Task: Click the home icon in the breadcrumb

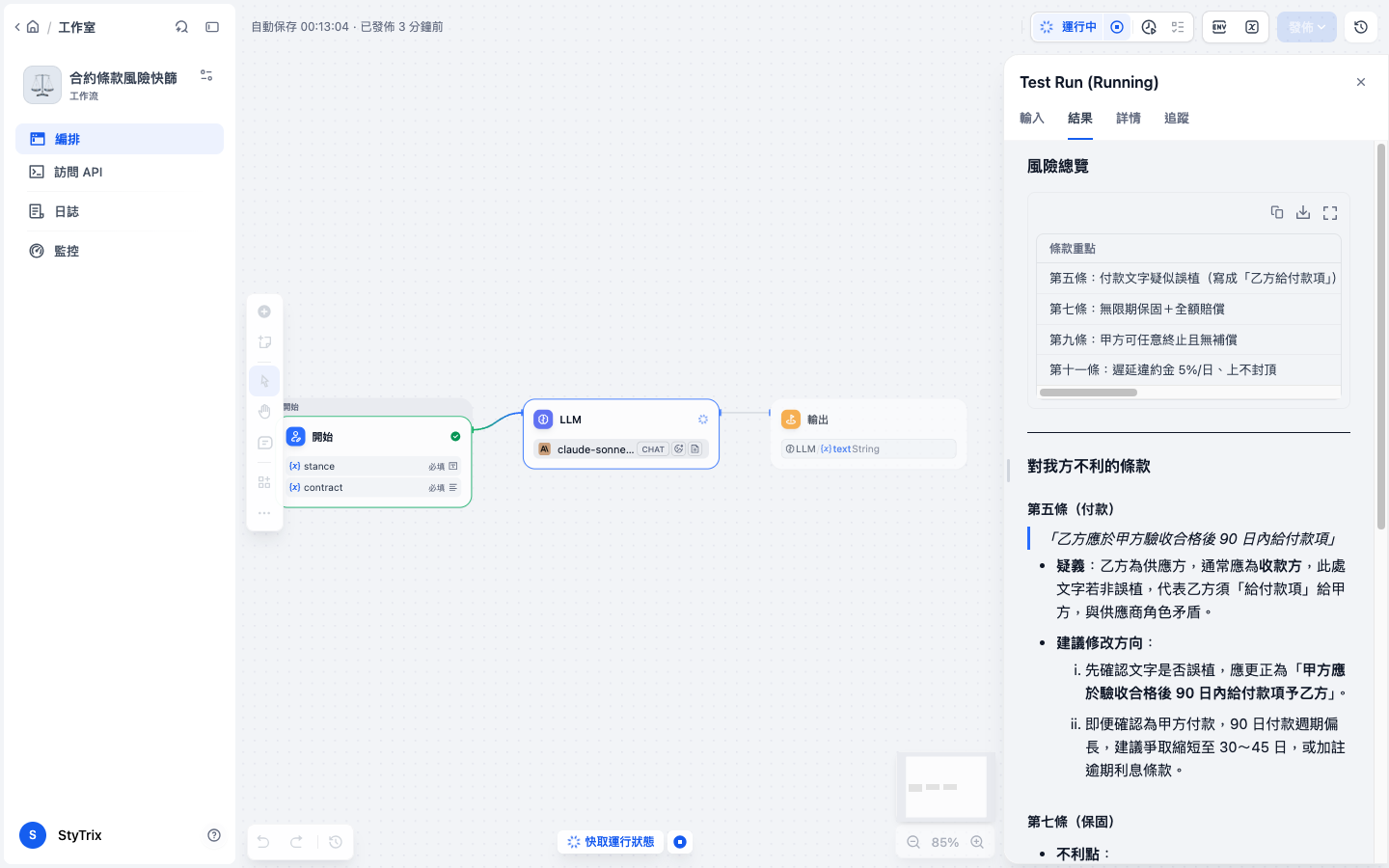Action: 33,27
